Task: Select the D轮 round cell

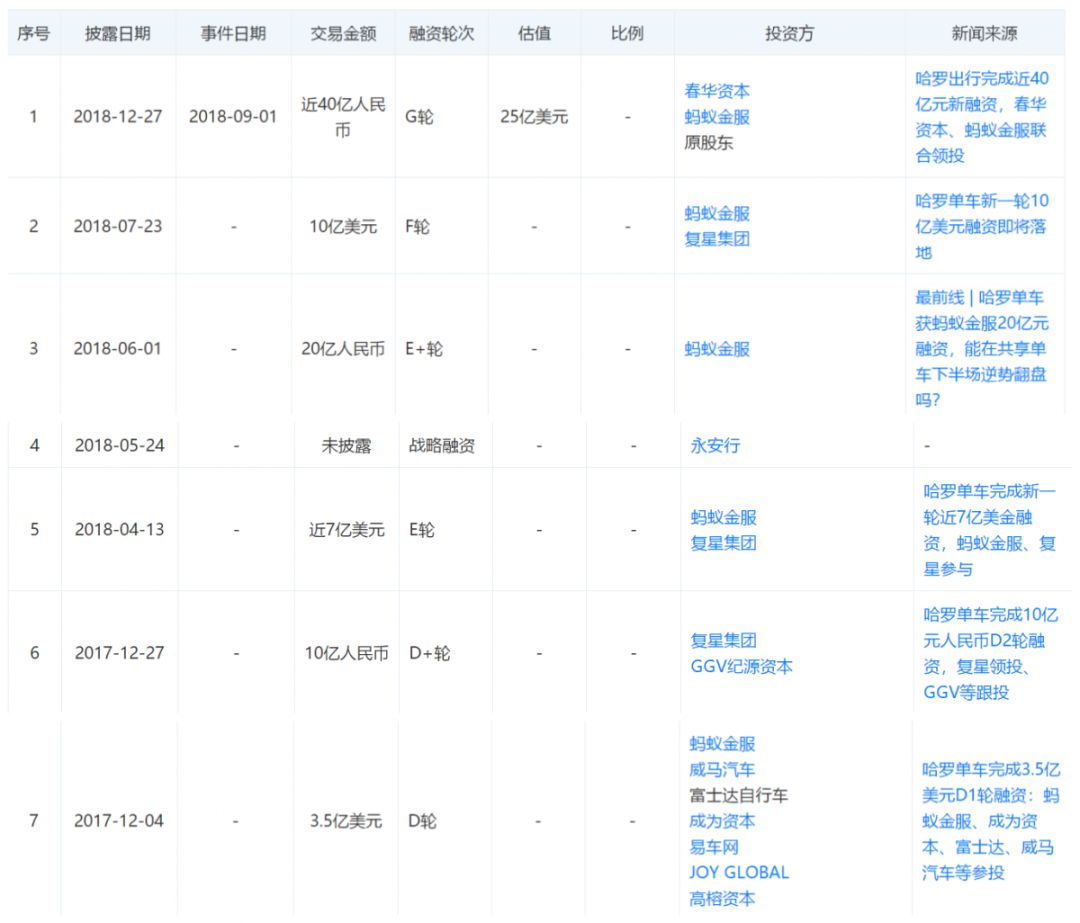Action: coord(422,821)
